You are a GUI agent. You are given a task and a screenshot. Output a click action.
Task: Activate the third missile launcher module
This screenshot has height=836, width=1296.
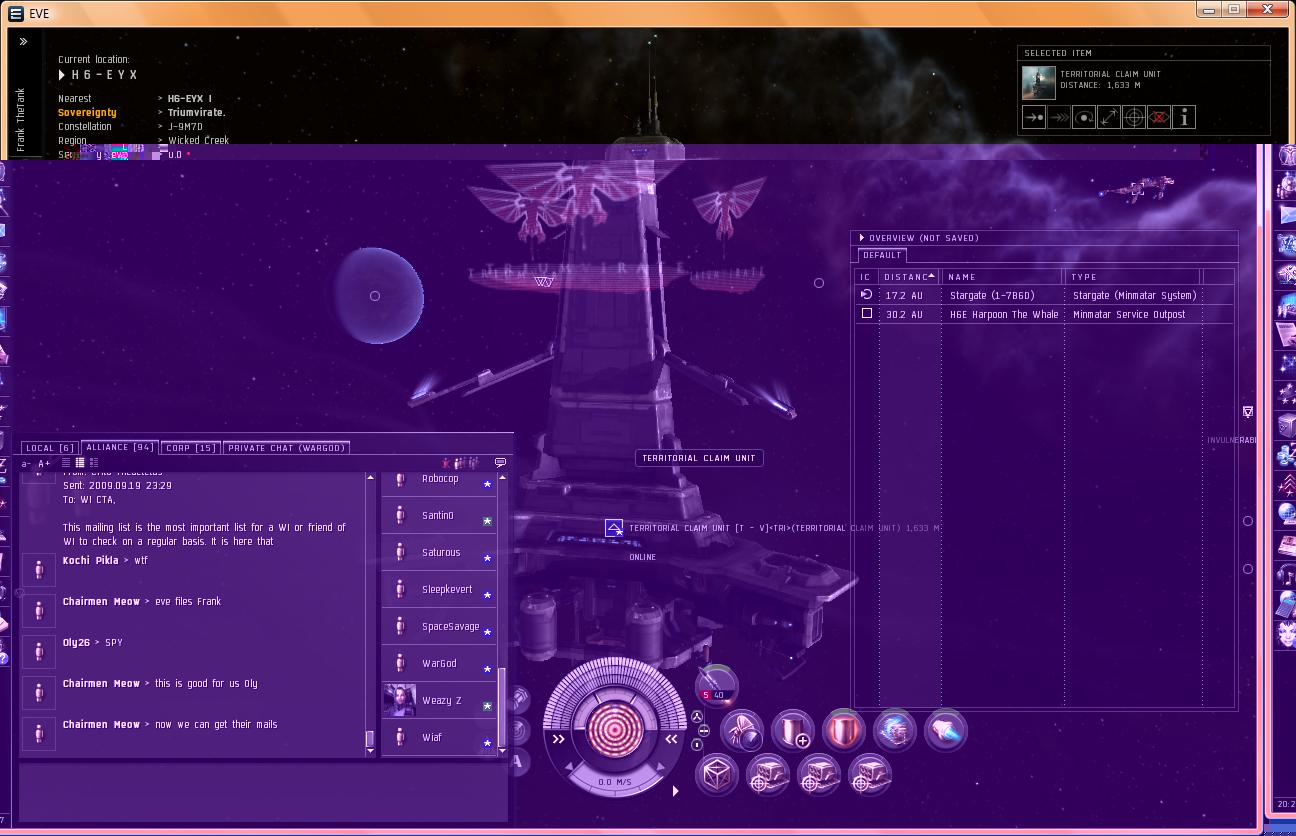pyautogui.click(x=870, y=775)
